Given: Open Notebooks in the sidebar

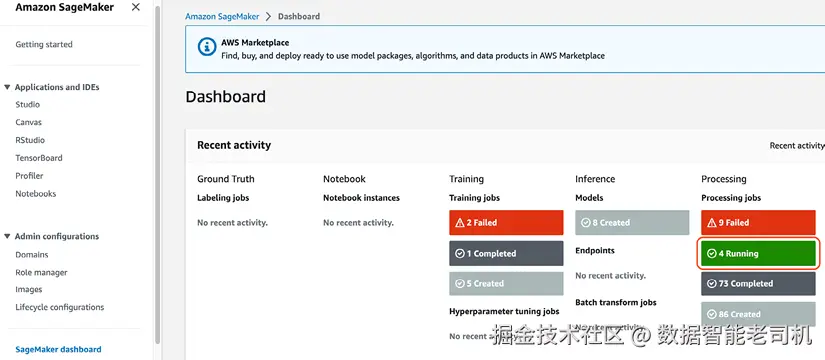Looking at the screenshot, I should pos(36,194).
